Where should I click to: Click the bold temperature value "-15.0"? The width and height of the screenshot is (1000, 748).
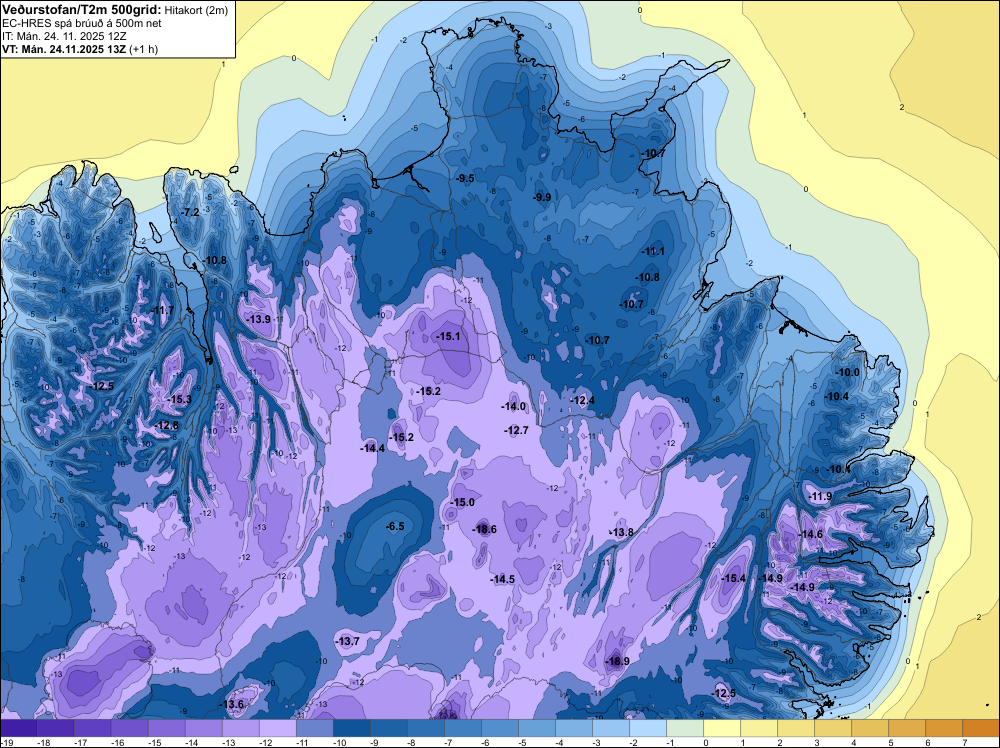tap(462, 502)
